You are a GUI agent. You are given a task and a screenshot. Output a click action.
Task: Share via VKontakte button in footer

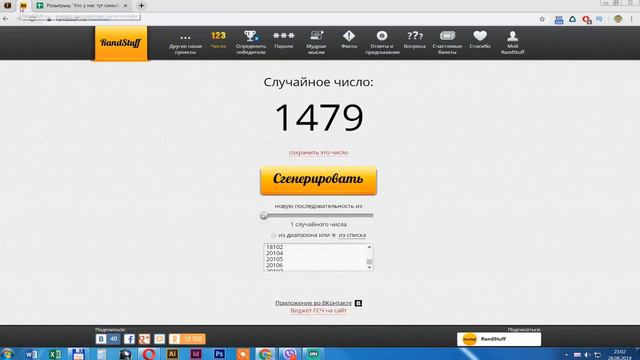107,339
